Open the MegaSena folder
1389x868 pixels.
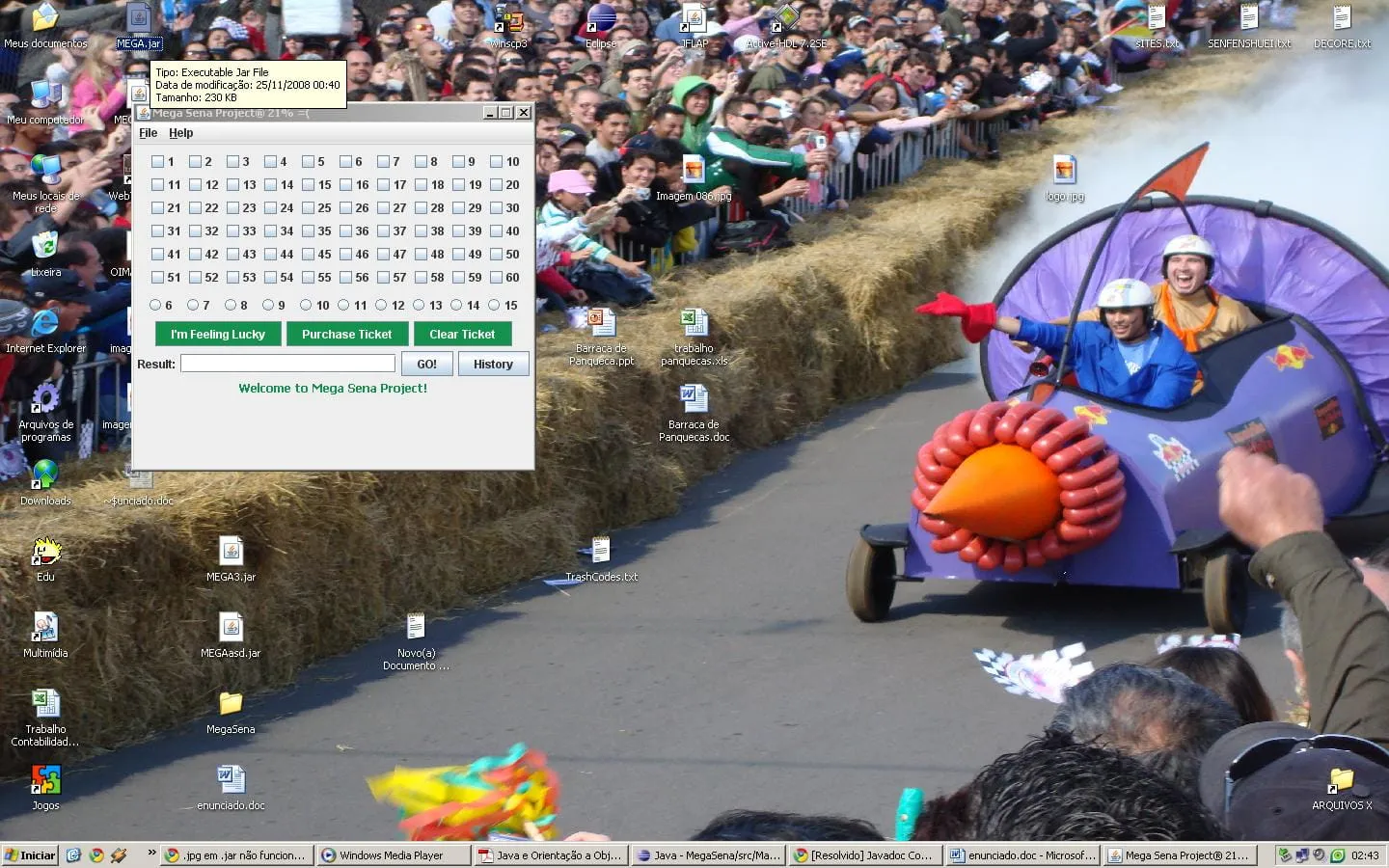tap(231, 712)
